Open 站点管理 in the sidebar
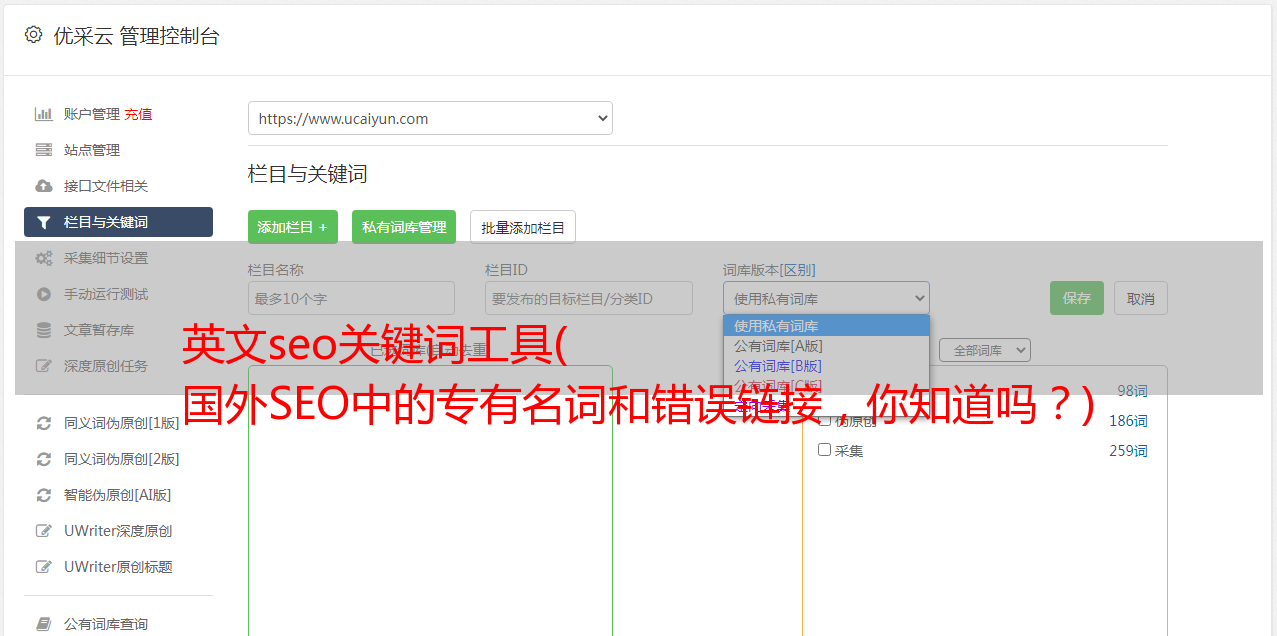The image size is (1277, 636). pos(92,150)
